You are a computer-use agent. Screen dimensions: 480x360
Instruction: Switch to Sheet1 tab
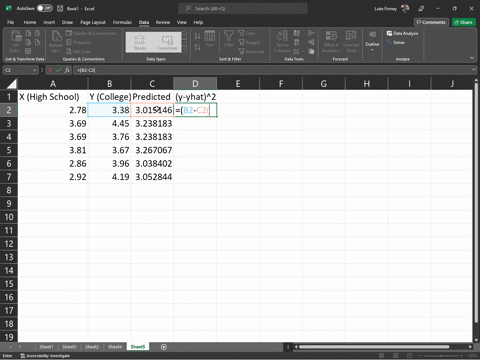(46, 347)
